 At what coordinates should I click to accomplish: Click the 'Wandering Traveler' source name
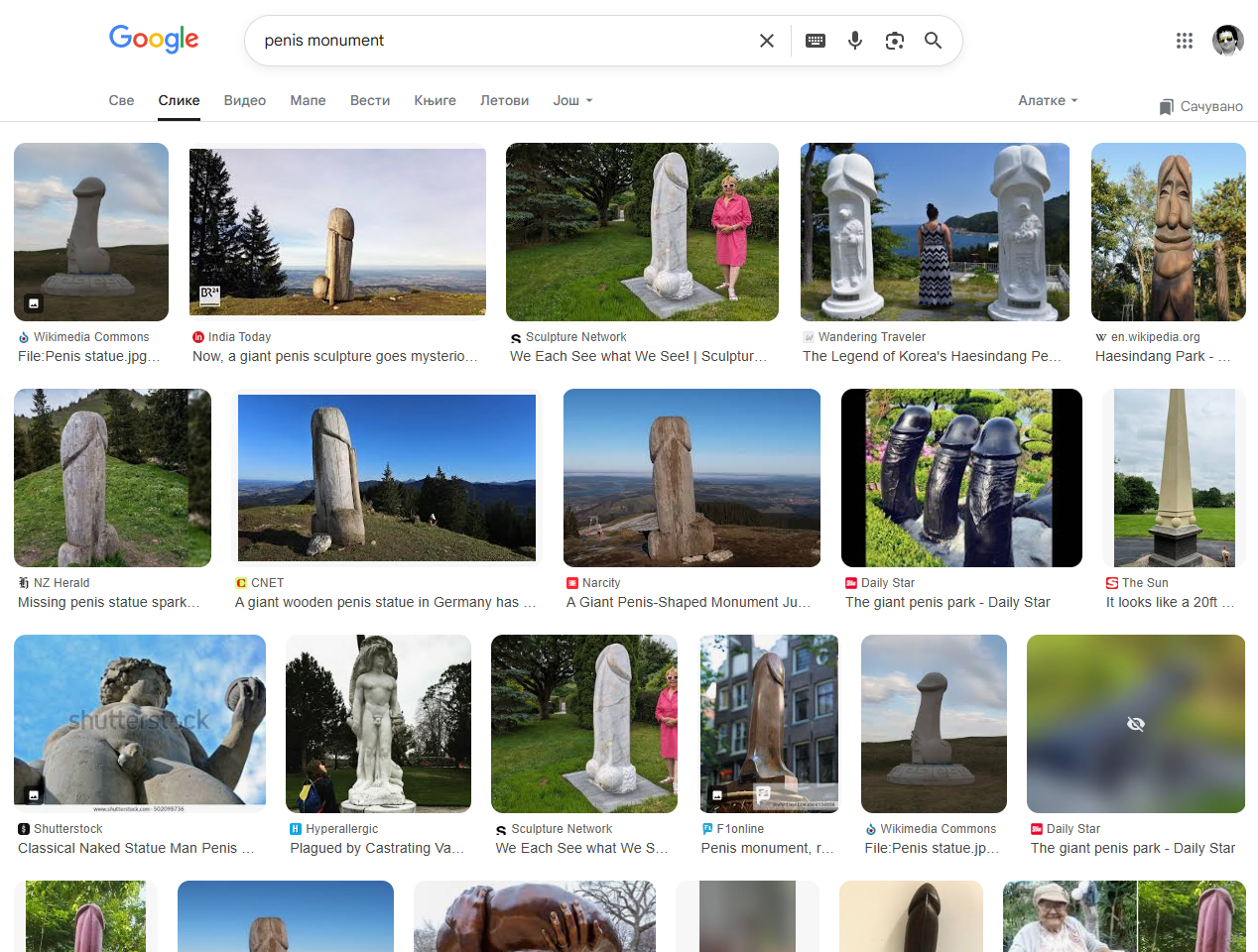coord(872,337)
